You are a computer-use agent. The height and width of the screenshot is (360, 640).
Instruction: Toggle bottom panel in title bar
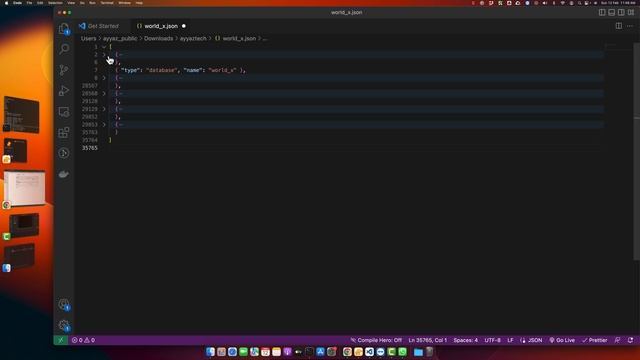click(x=611, y=12)
